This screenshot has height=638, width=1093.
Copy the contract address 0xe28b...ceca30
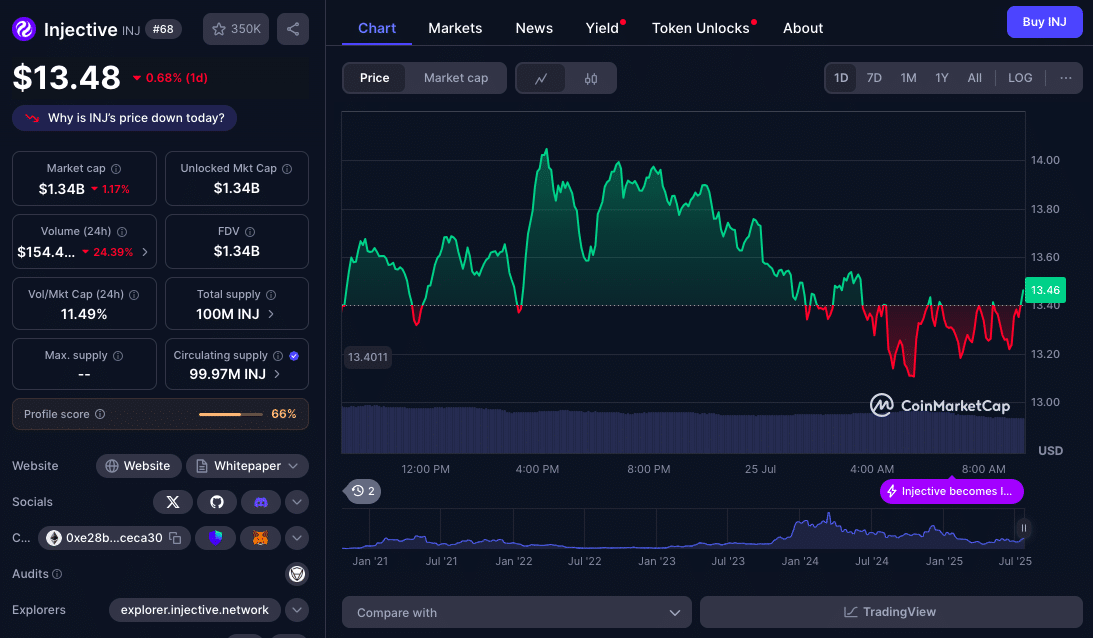pos(176,538)
